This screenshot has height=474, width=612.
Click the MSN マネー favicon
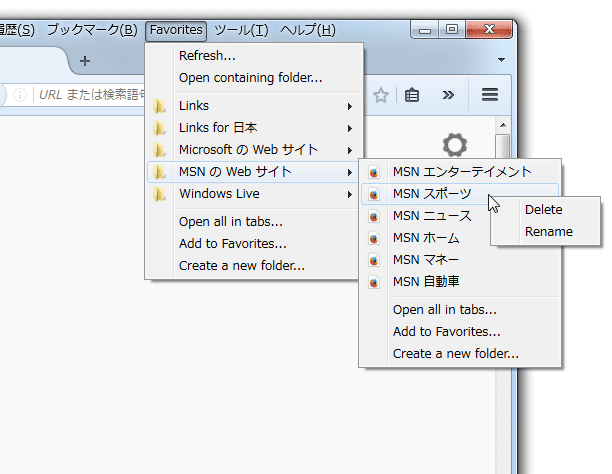[374, 260]
